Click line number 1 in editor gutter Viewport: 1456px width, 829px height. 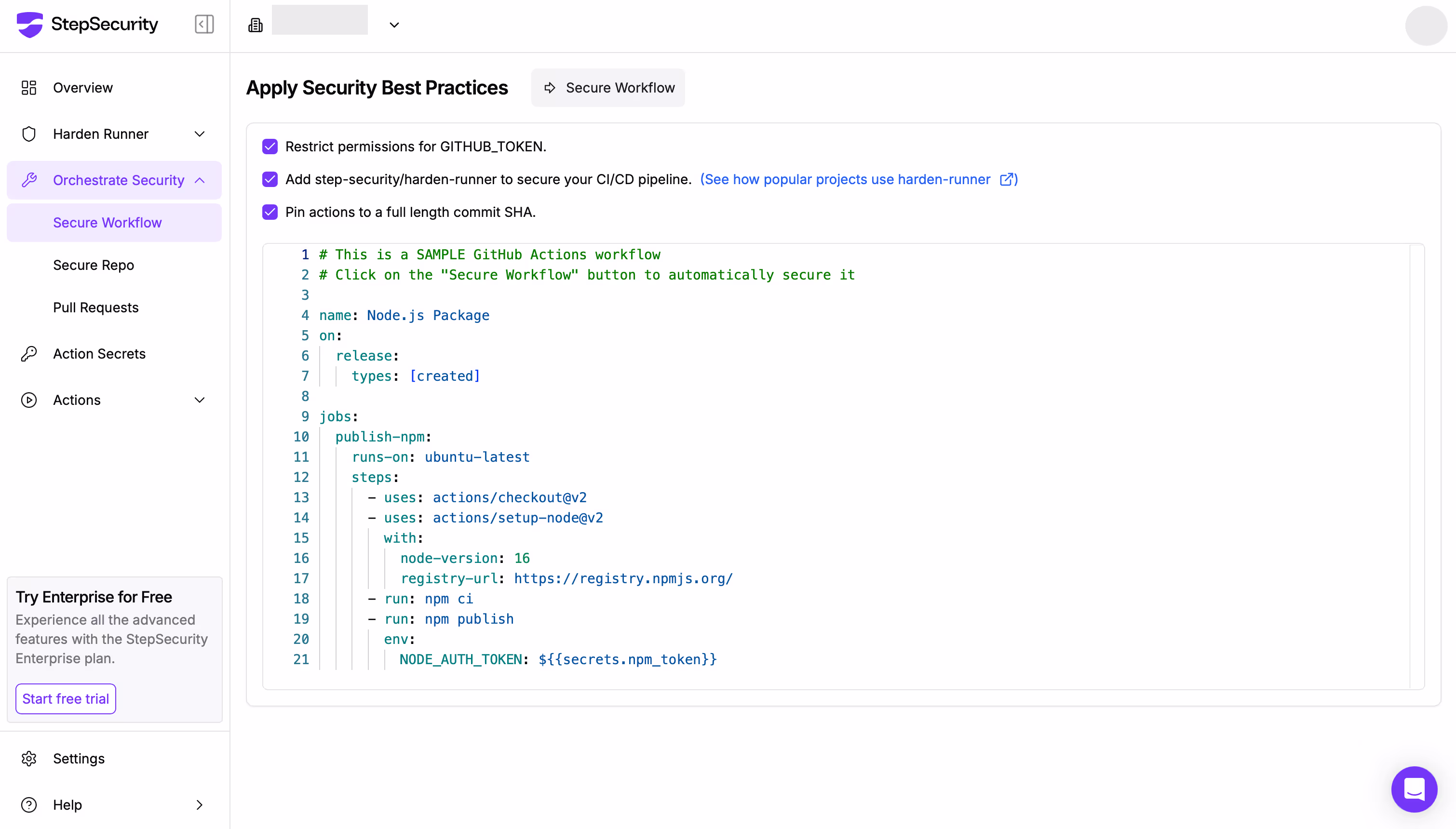click(x=305, y=254)
